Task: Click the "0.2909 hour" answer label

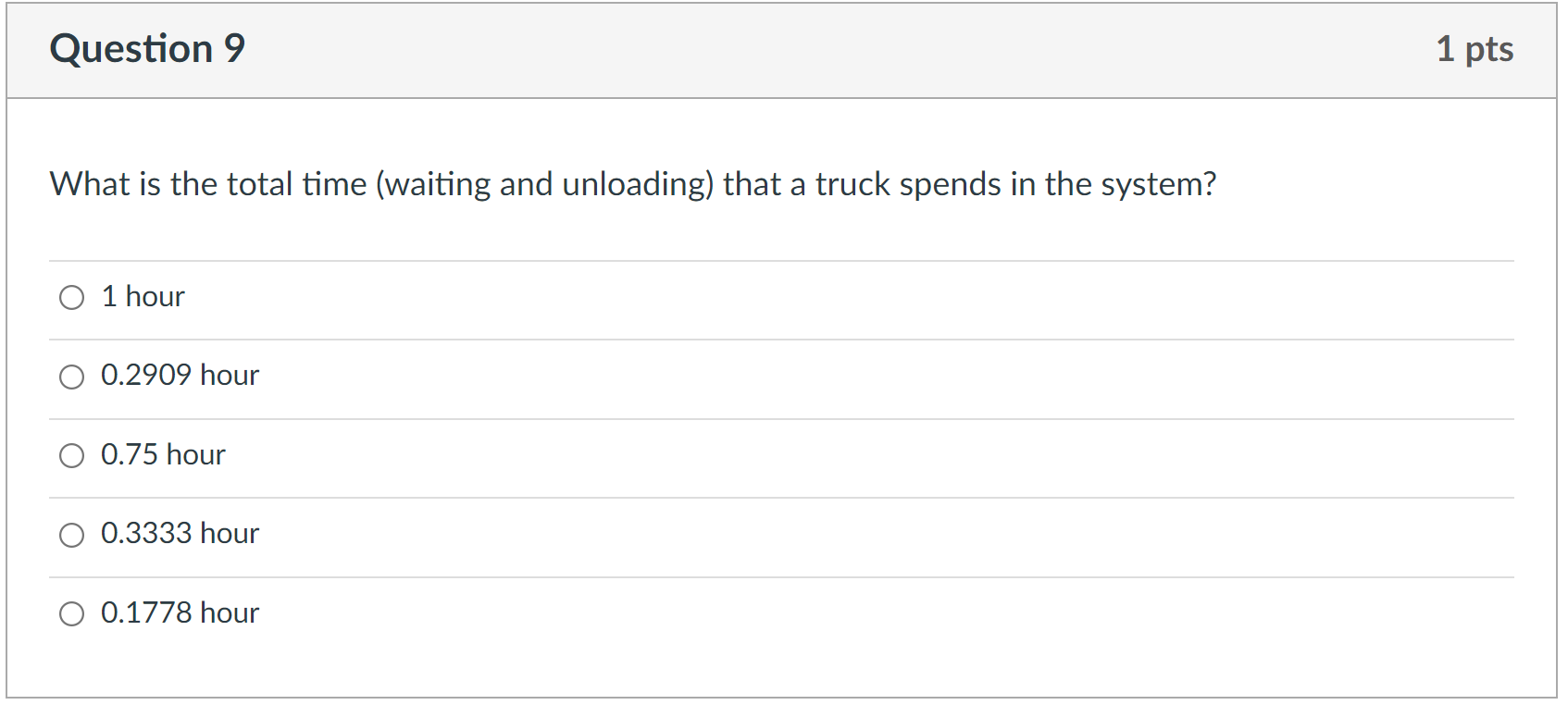Action: [x=180, y=376]
